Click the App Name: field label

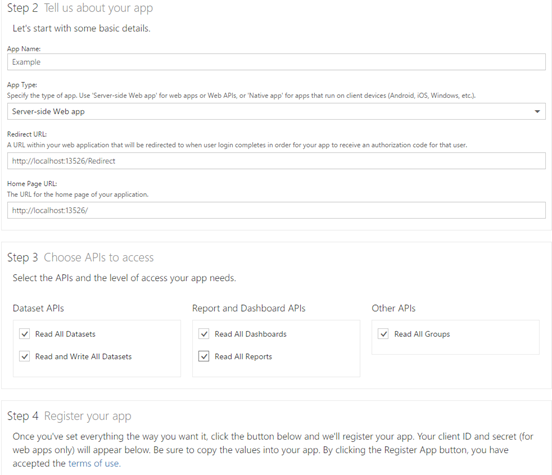point(24,49)
